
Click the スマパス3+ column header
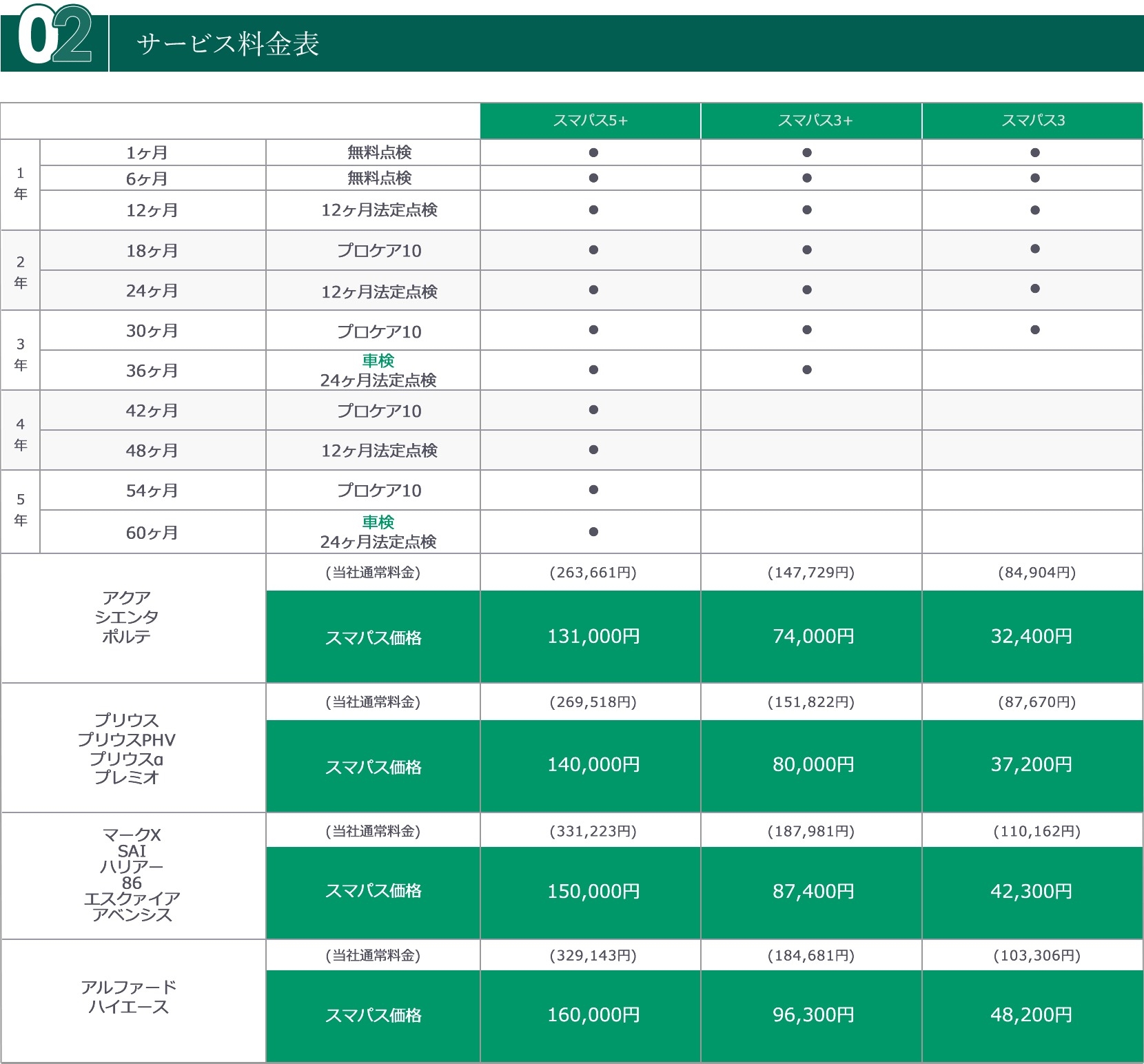pos(811,121)
